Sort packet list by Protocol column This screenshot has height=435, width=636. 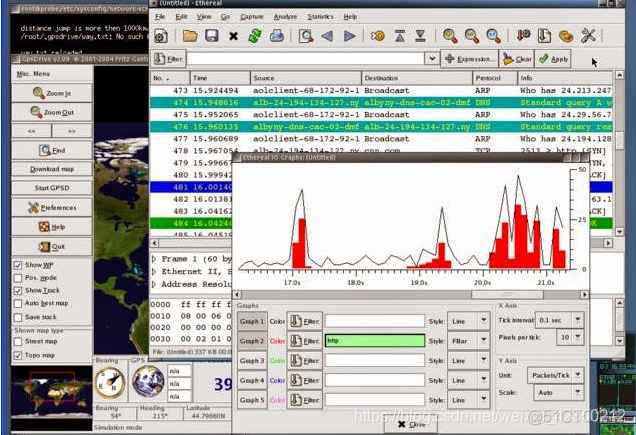[495, 78]
